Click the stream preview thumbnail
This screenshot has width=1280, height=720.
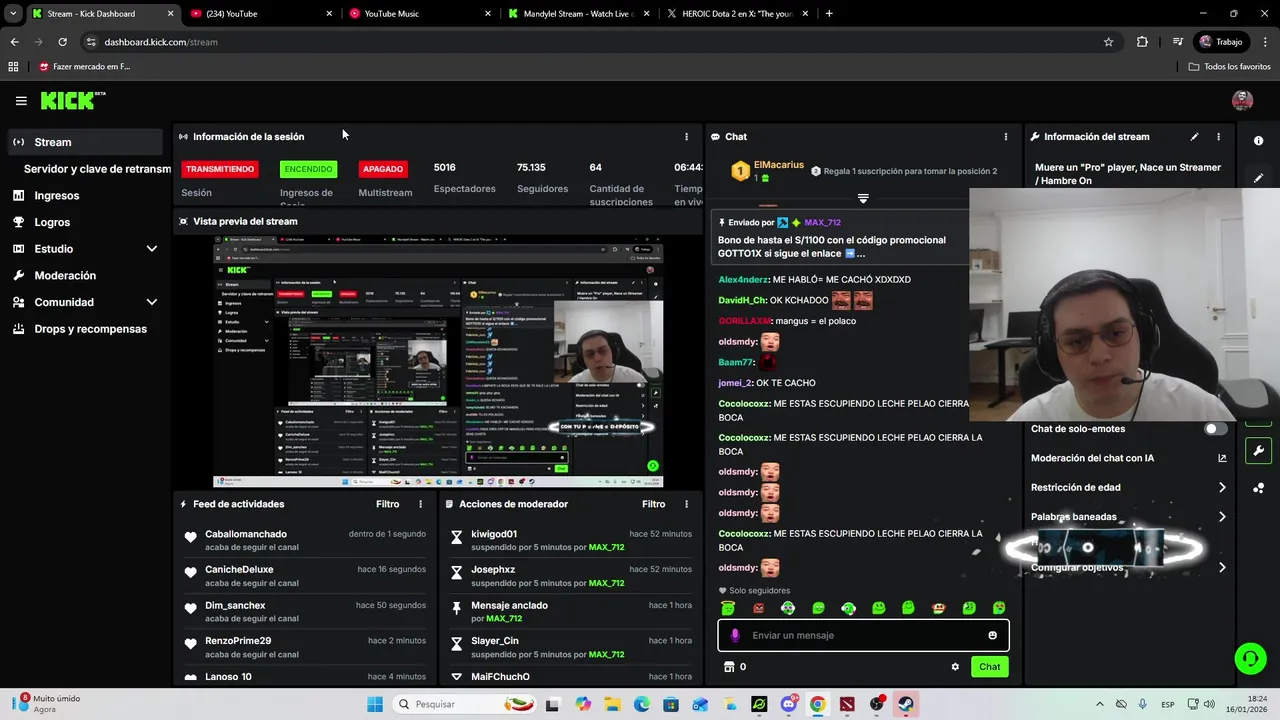point(438,361)
